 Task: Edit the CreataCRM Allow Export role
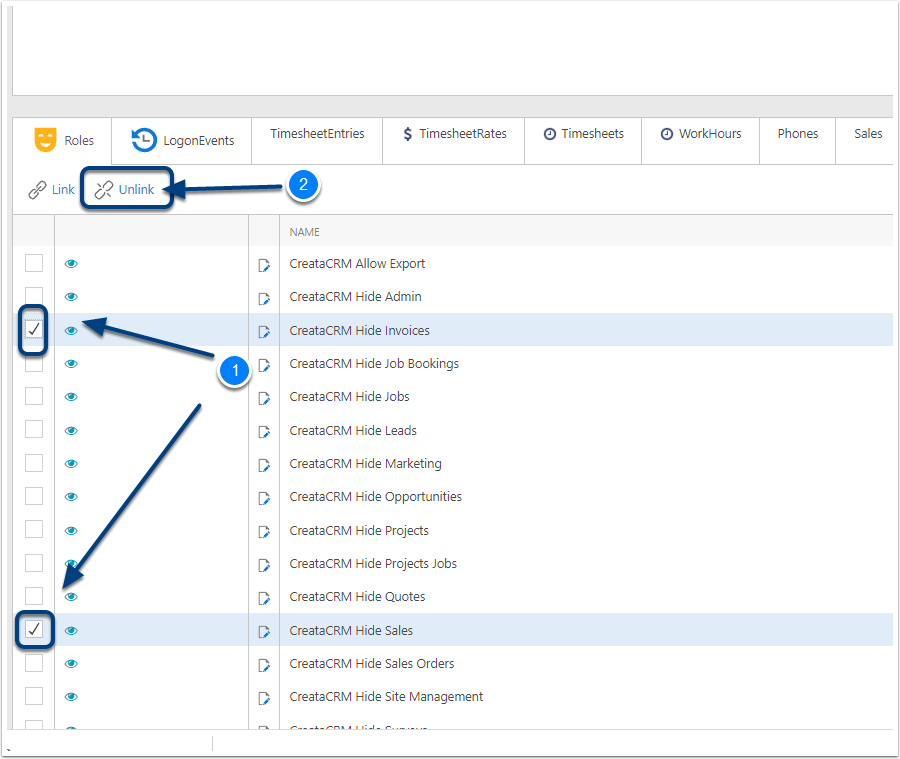pos(264,265)
